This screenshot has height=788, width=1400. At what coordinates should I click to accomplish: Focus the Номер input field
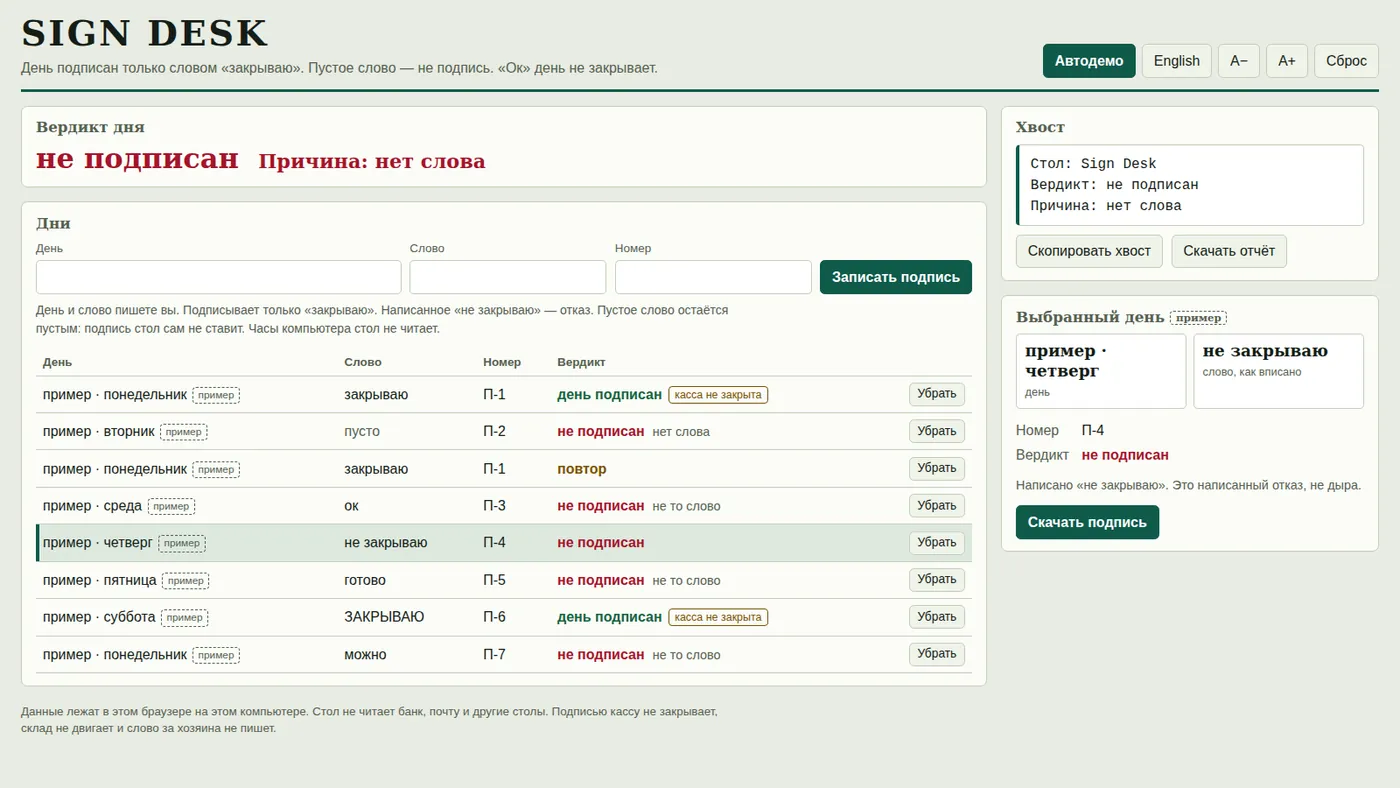click(x=713, y=277)
